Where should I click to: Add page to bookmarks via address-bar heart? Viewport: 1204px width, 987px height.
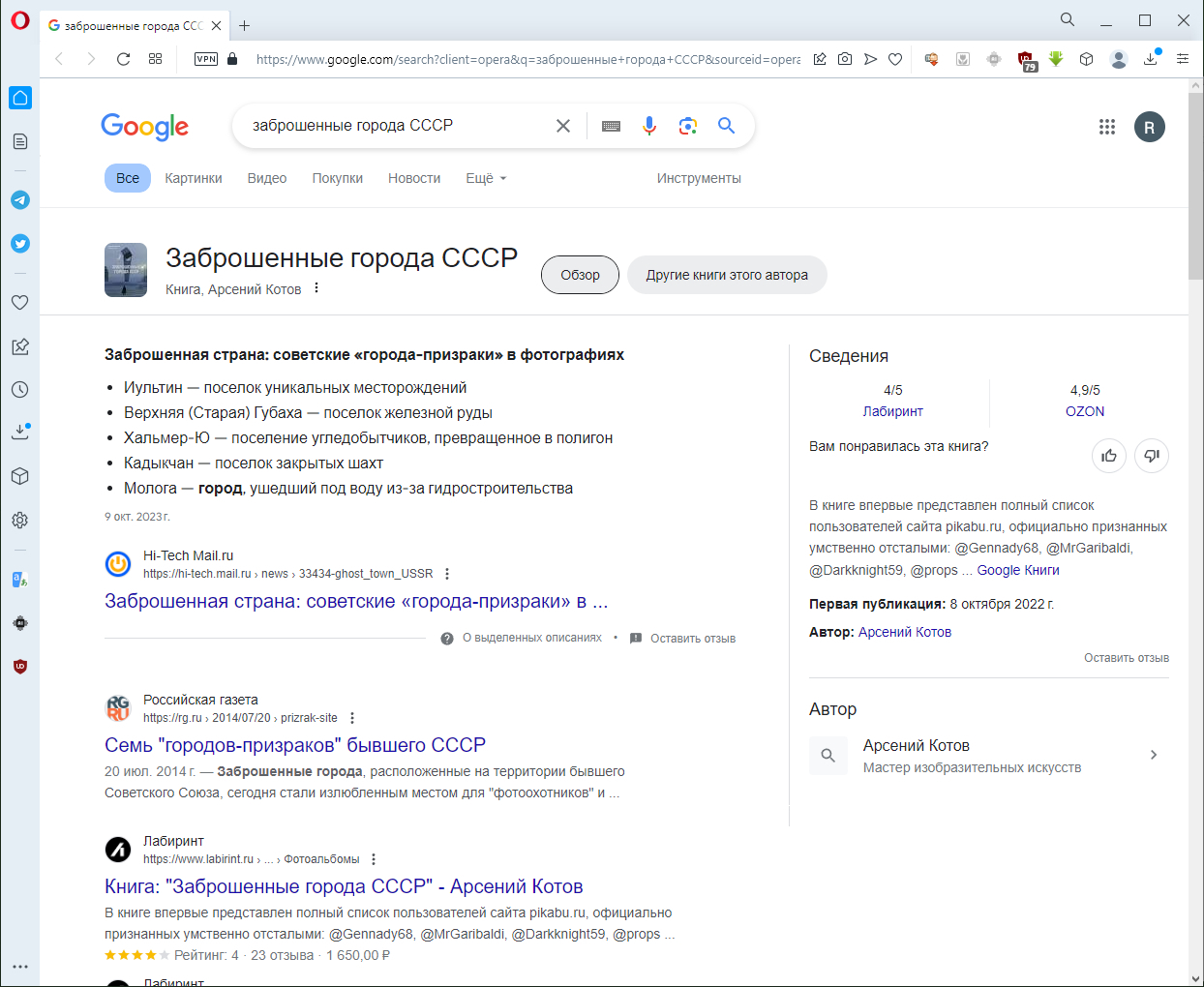(895, 59)
